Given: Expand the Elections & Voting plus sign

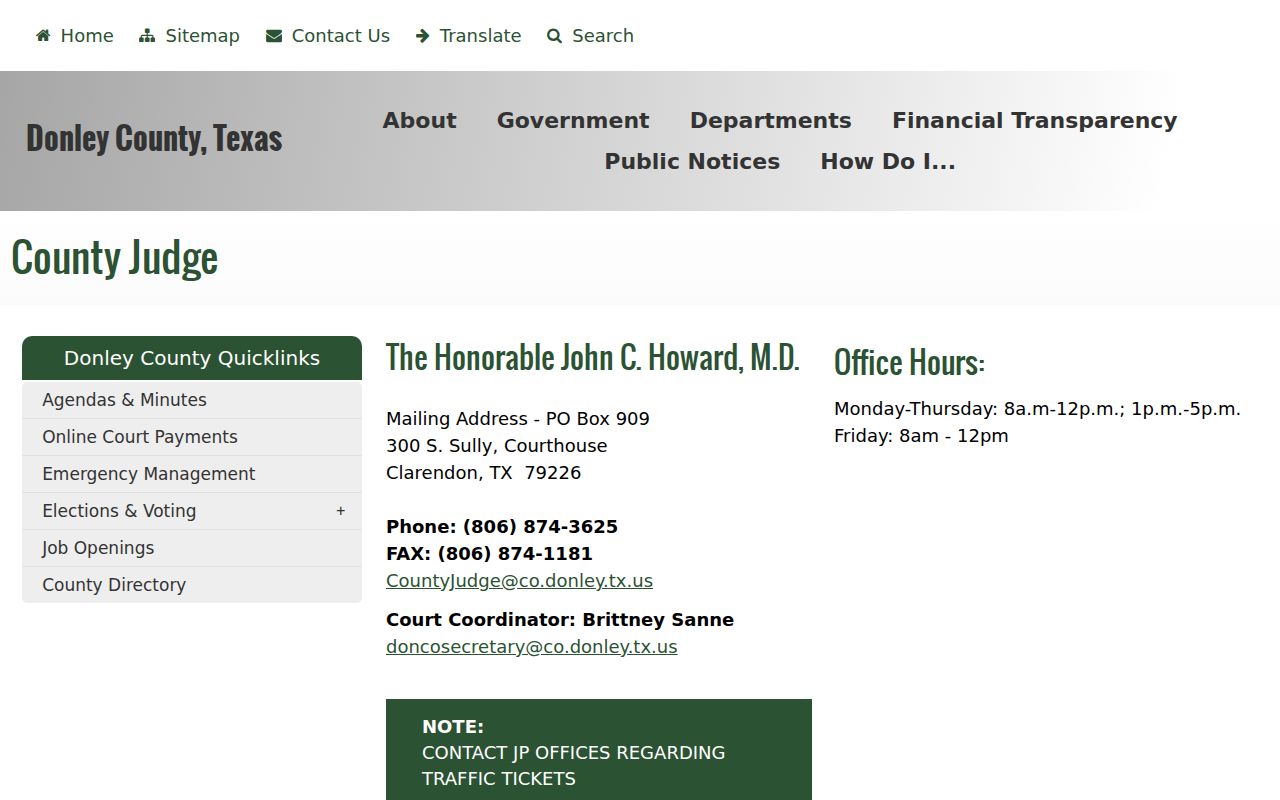Looking at the screenshot, I should [x=341, y=511].
